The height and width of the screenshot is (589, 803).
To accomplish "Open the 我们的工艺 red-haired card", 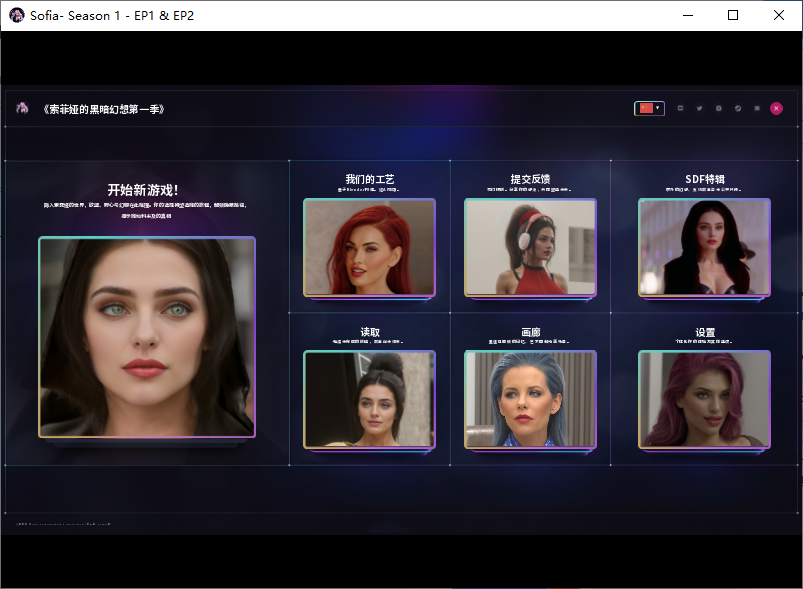I will 369,247.
